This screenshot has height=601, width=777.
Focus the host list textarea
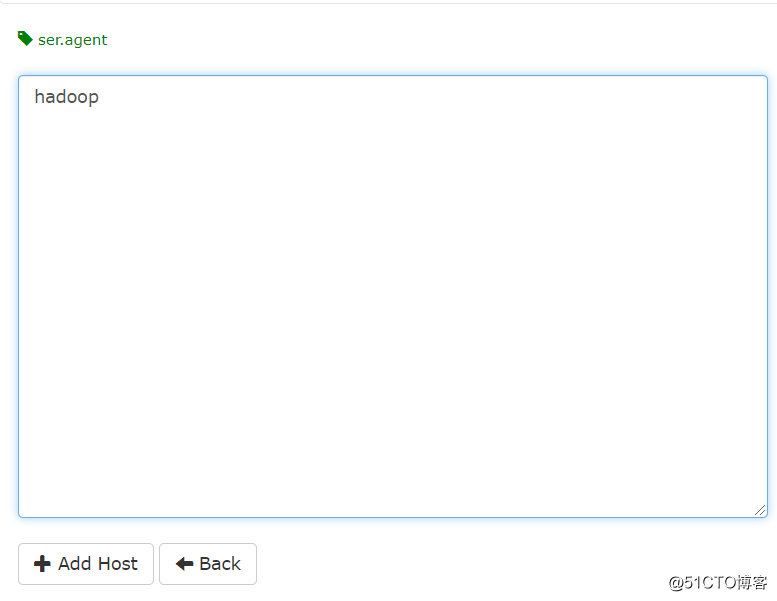[x=393, y=296]
